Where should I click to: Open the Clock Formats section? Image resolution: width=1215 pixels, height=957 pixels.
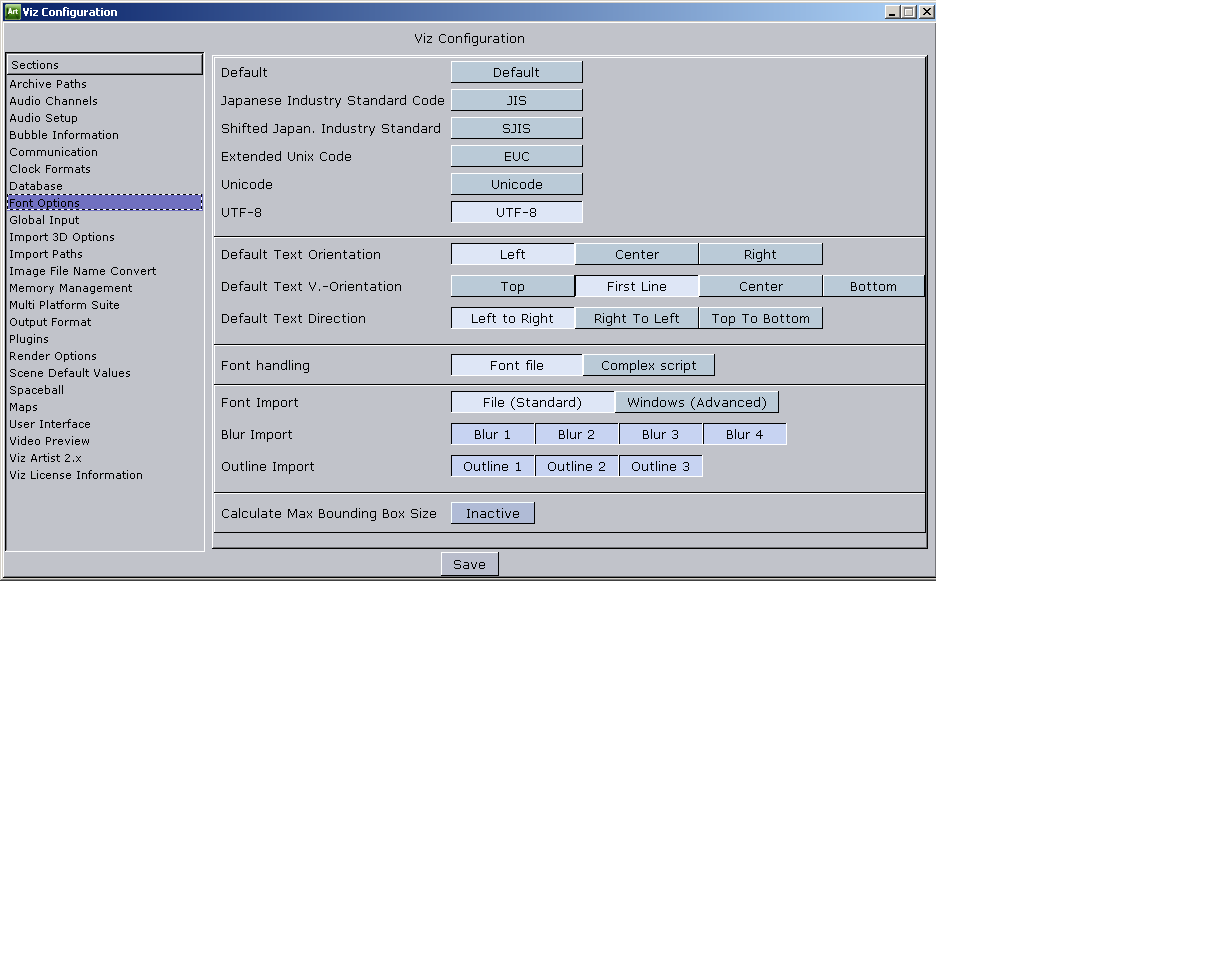(49, 168)
